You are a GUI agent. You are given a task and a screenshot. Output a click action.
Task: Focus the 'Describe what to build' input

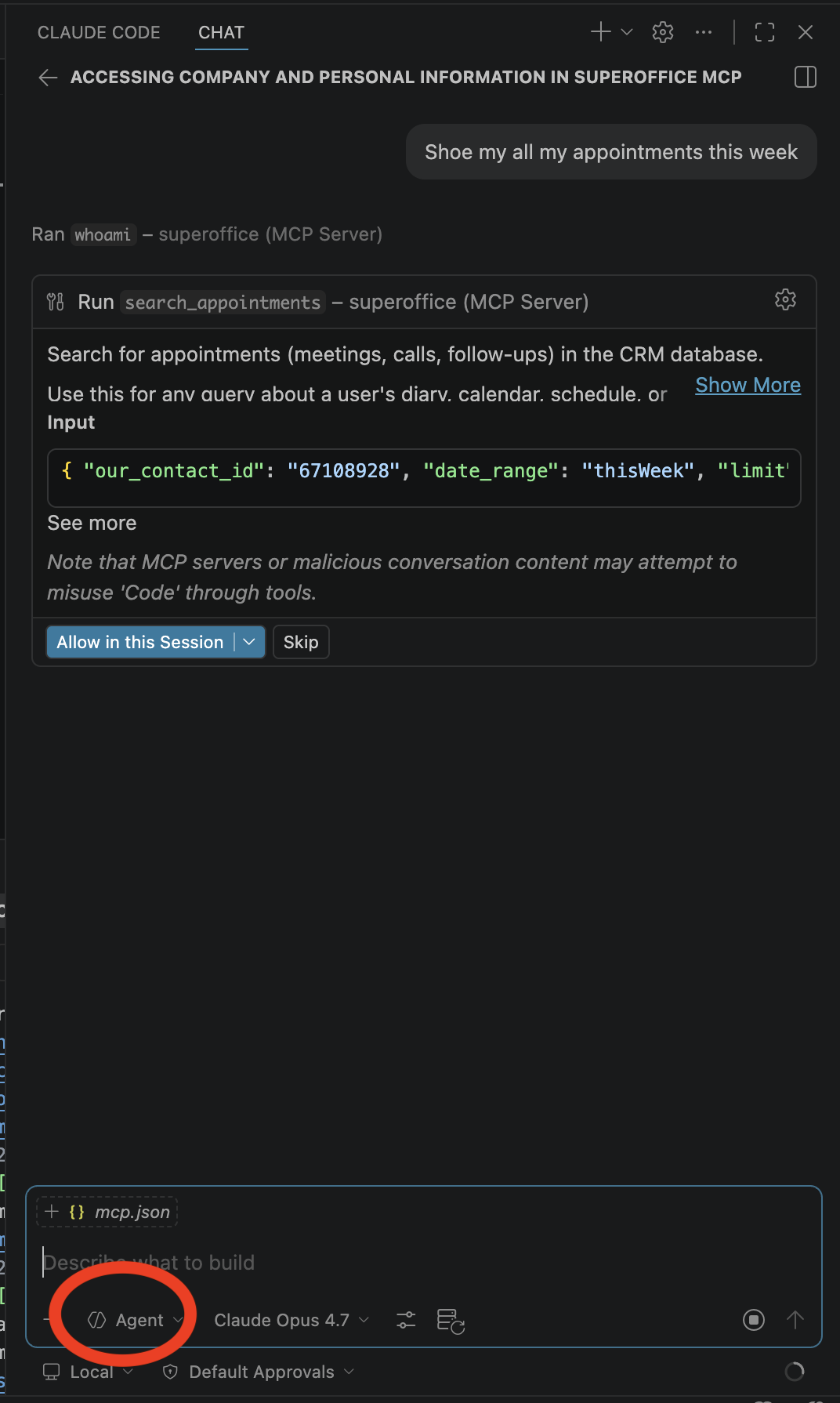(x=423, y=1263)
